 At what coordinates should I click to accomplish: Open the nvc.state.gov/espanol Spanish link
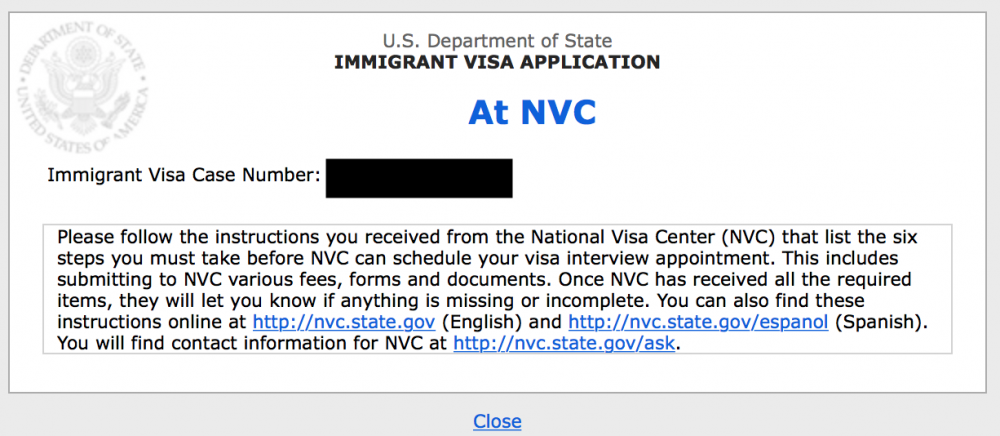(698, 322)
